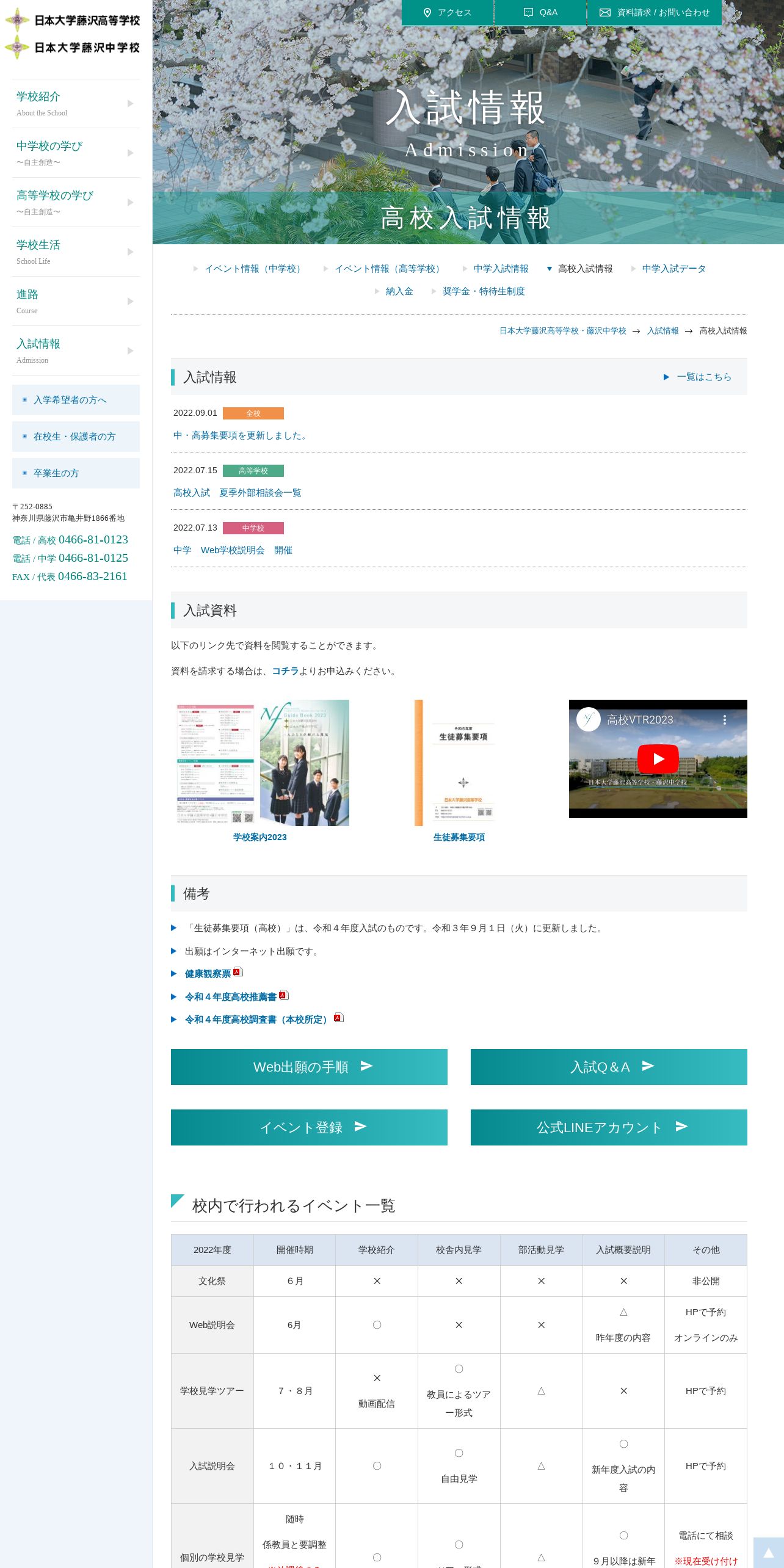Select 奨学金・特待生制度 sub-navigation tab
This screenshot has width=784, height=1568.
point(484,291)
